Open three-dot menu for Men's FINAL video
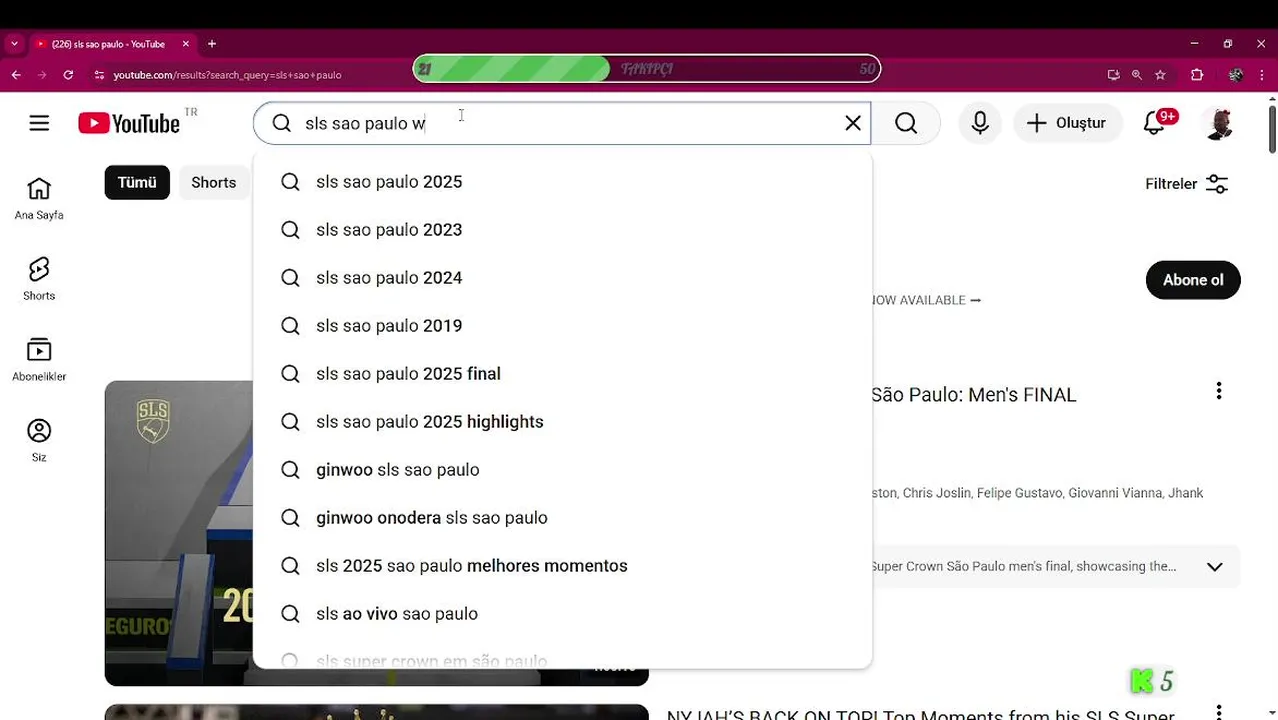 tap(1218, 391)
